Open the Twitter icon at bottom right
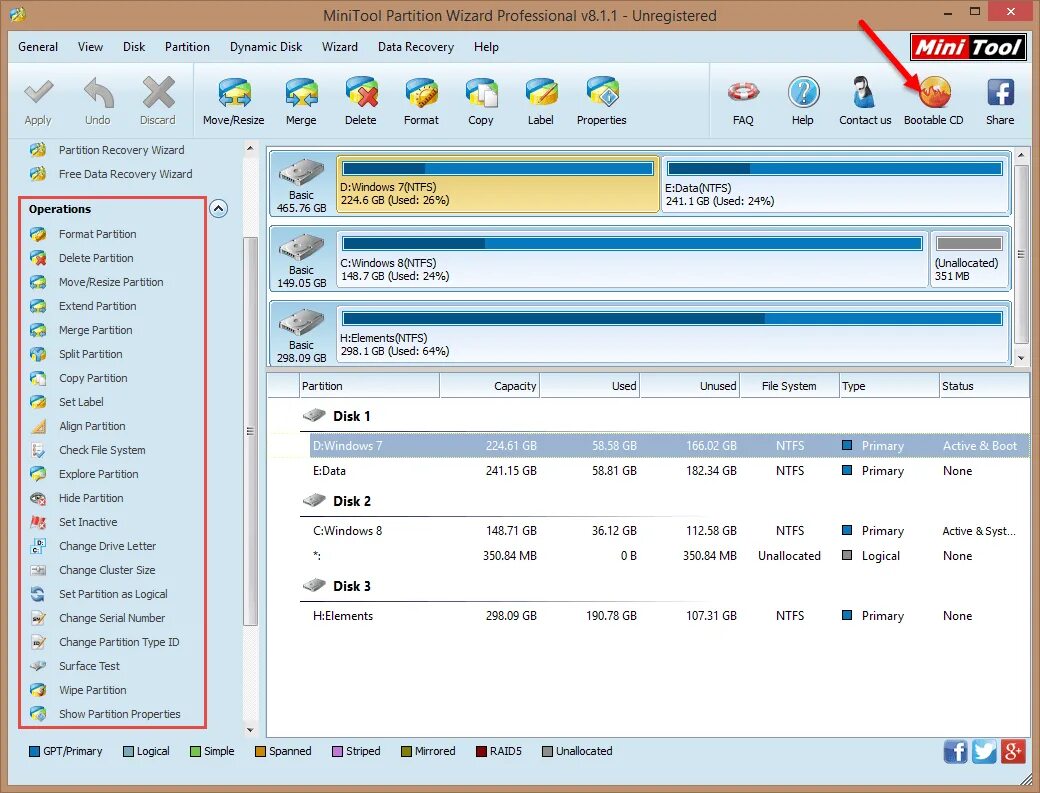 [x=984, y=751]
